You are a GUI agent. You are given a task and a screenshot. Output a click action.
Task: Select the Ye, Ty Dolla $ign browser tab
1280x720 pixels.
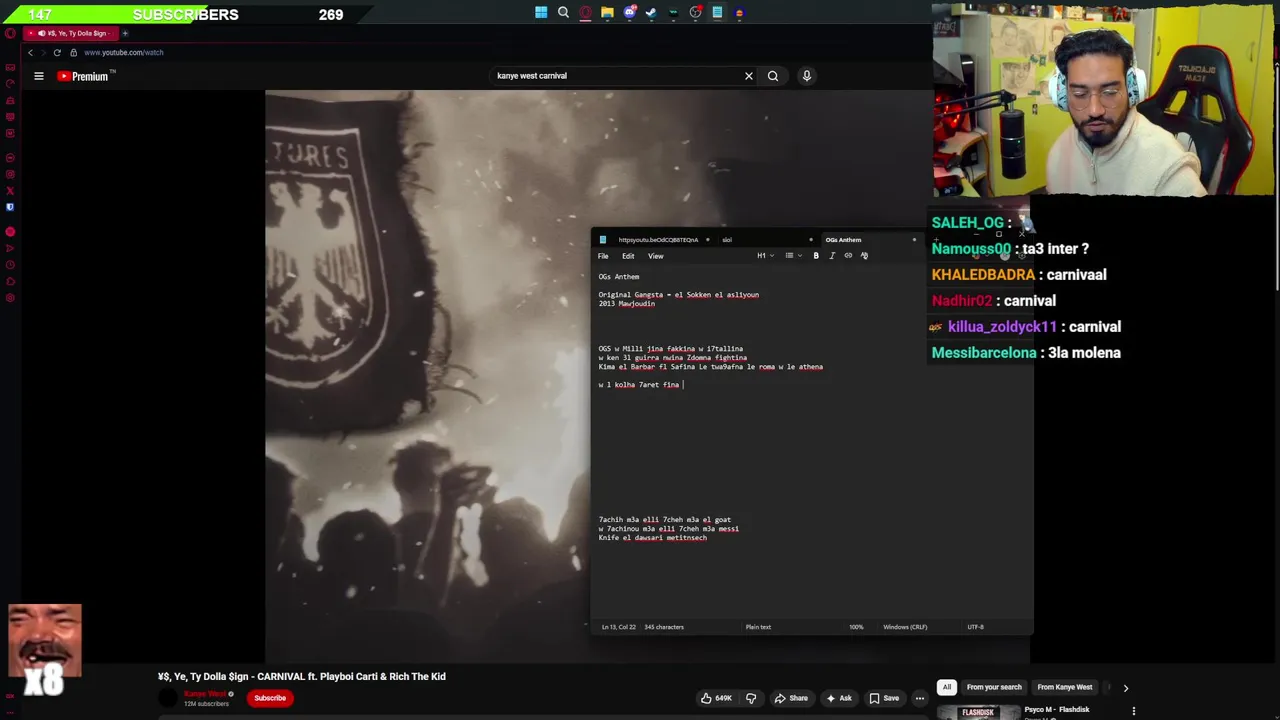click(x=72, y=33)
